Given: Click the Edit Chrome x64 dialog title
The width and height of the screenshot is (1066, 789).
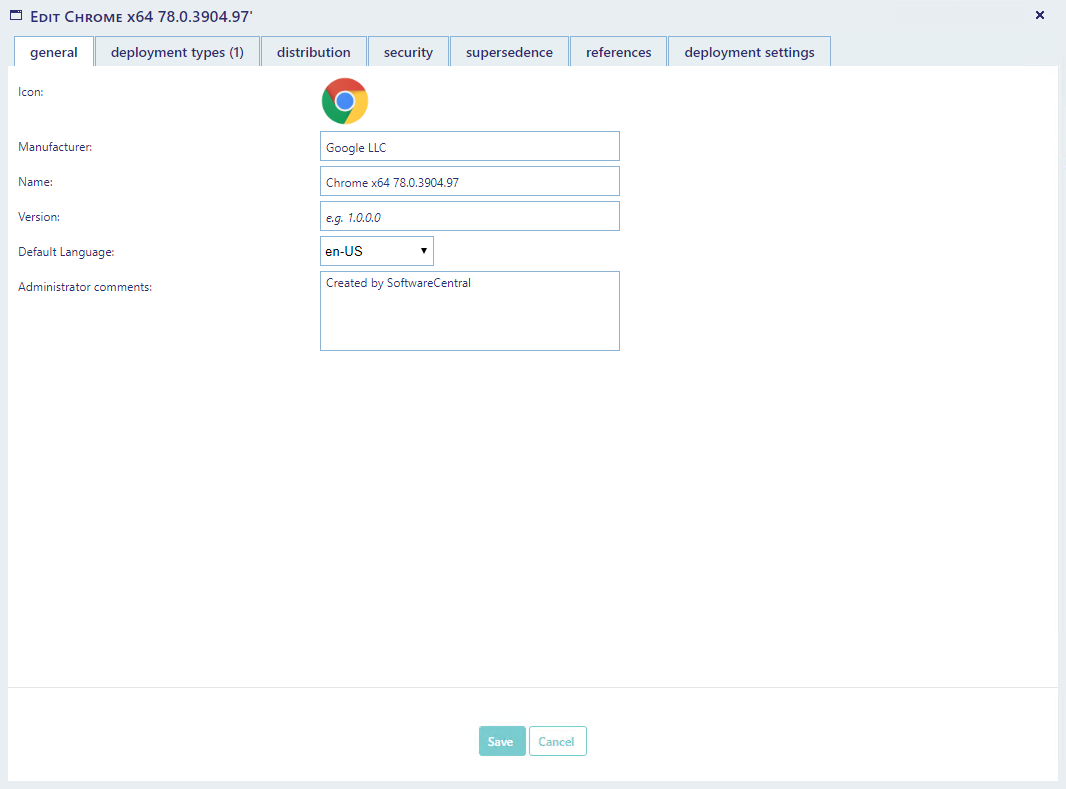Looking at the screenshot, I should pyautogui.click(x=140, y=16).
